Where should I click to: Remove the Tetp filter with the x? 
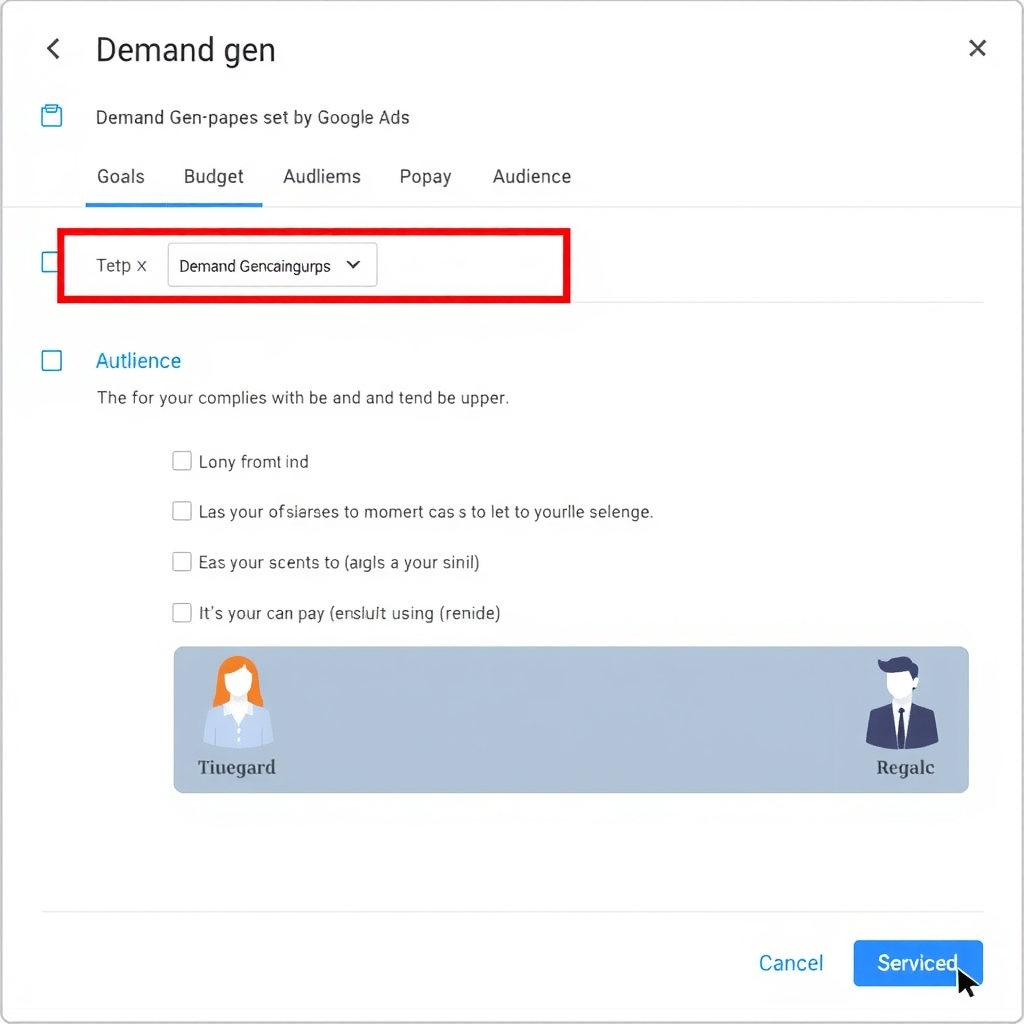[142, 266]
